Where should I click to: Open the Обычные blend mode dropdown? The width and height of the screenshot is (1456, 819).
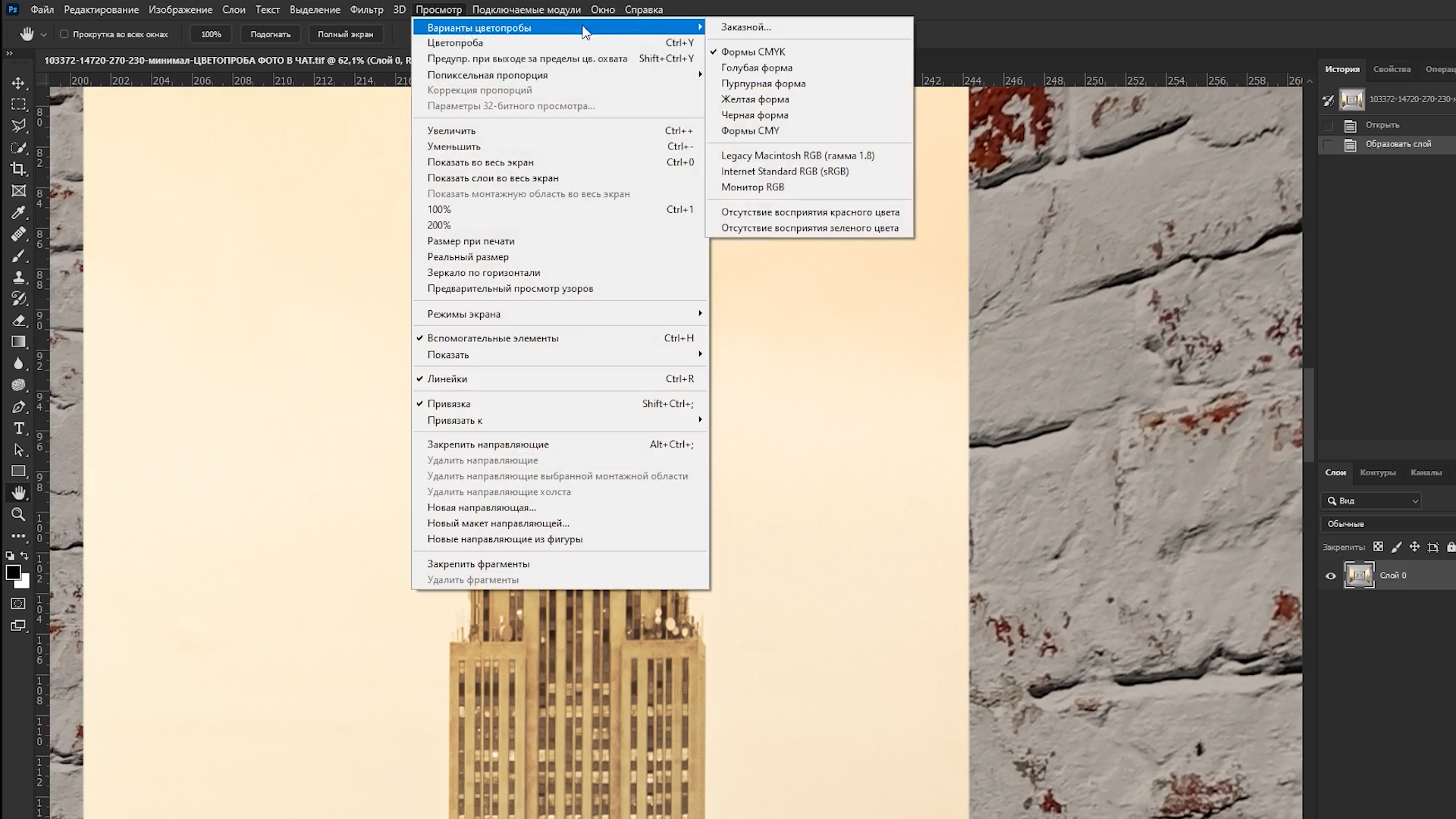(x=1386, y=524)
